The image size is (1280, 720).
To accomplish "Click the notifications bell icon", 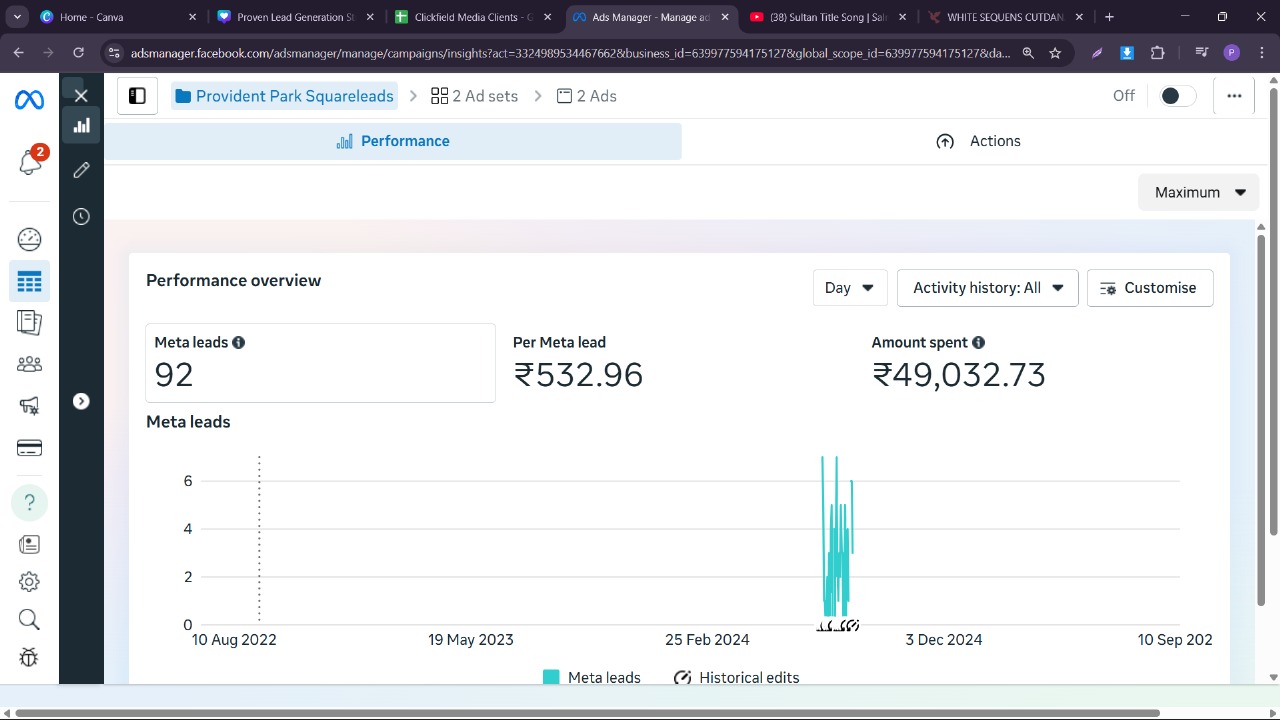I will [29, 162].
